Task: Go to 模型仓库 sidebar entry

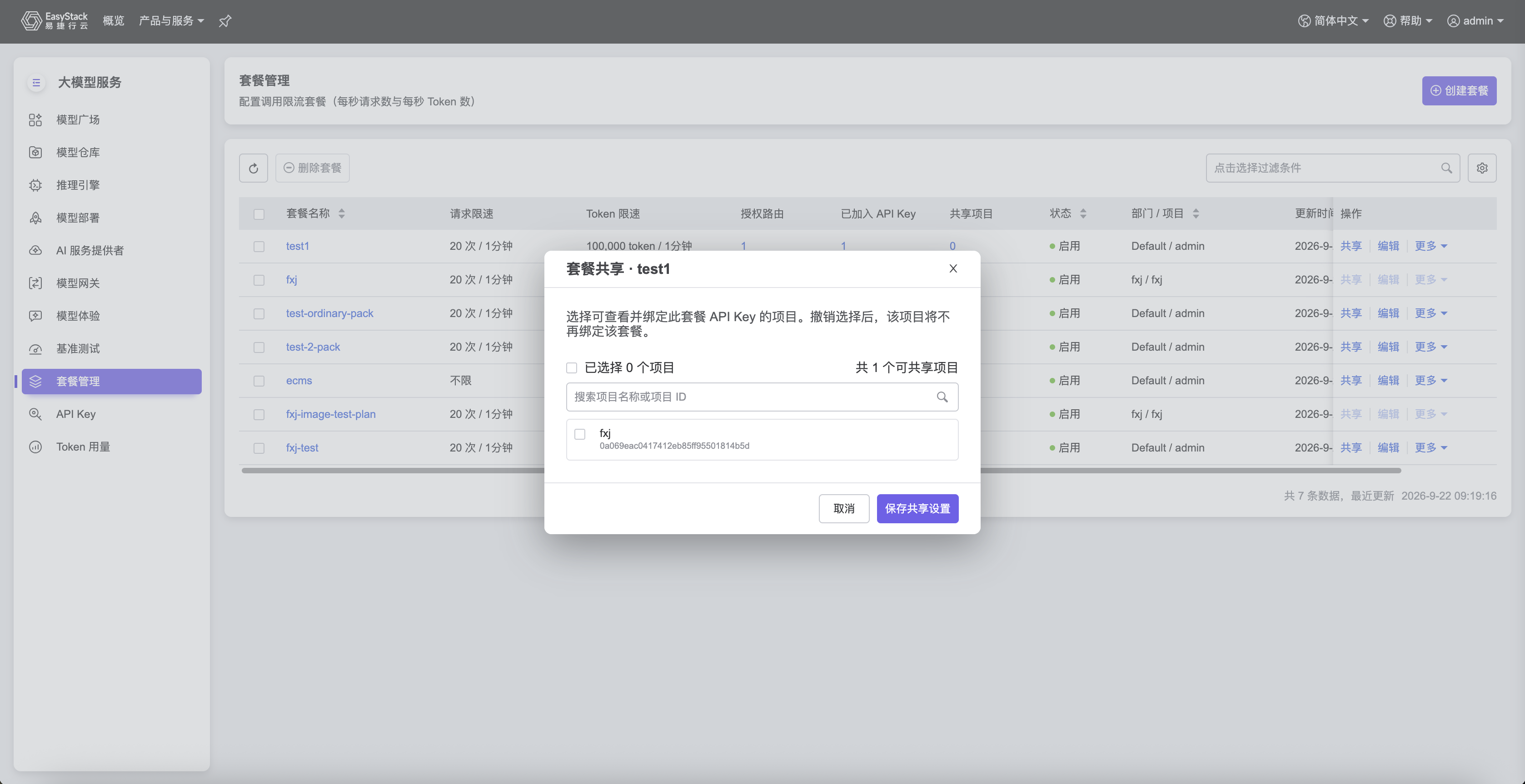Action: (x=111, y=152)
